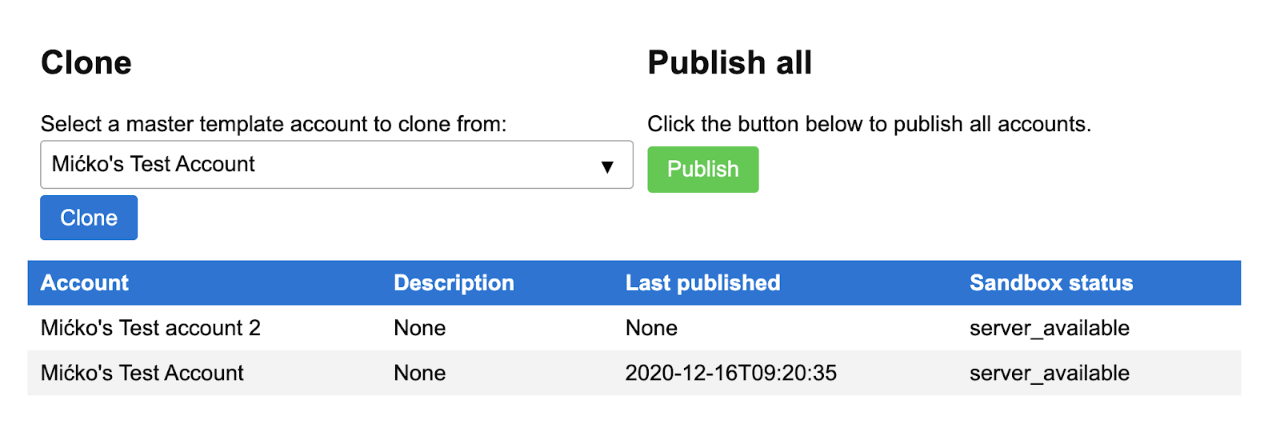Image resolution: width=1280 pixels, height=428 pixels.
Task: Click the Clone section heading
Action: 86,63
